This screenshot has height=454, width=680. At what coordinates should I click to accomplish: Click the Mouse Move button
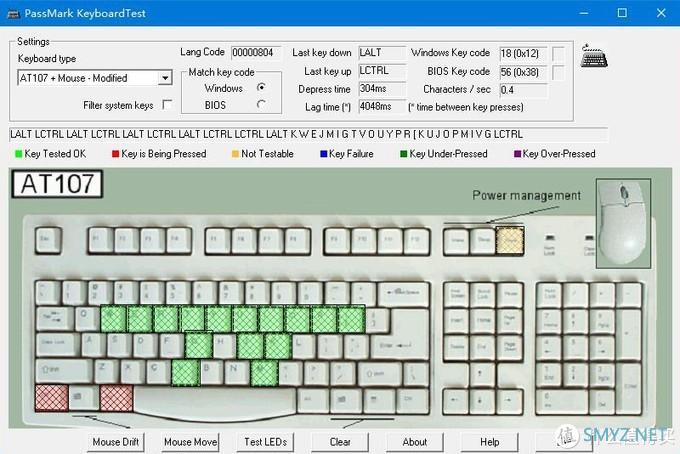pyautogui.click(x=190, y=442)
